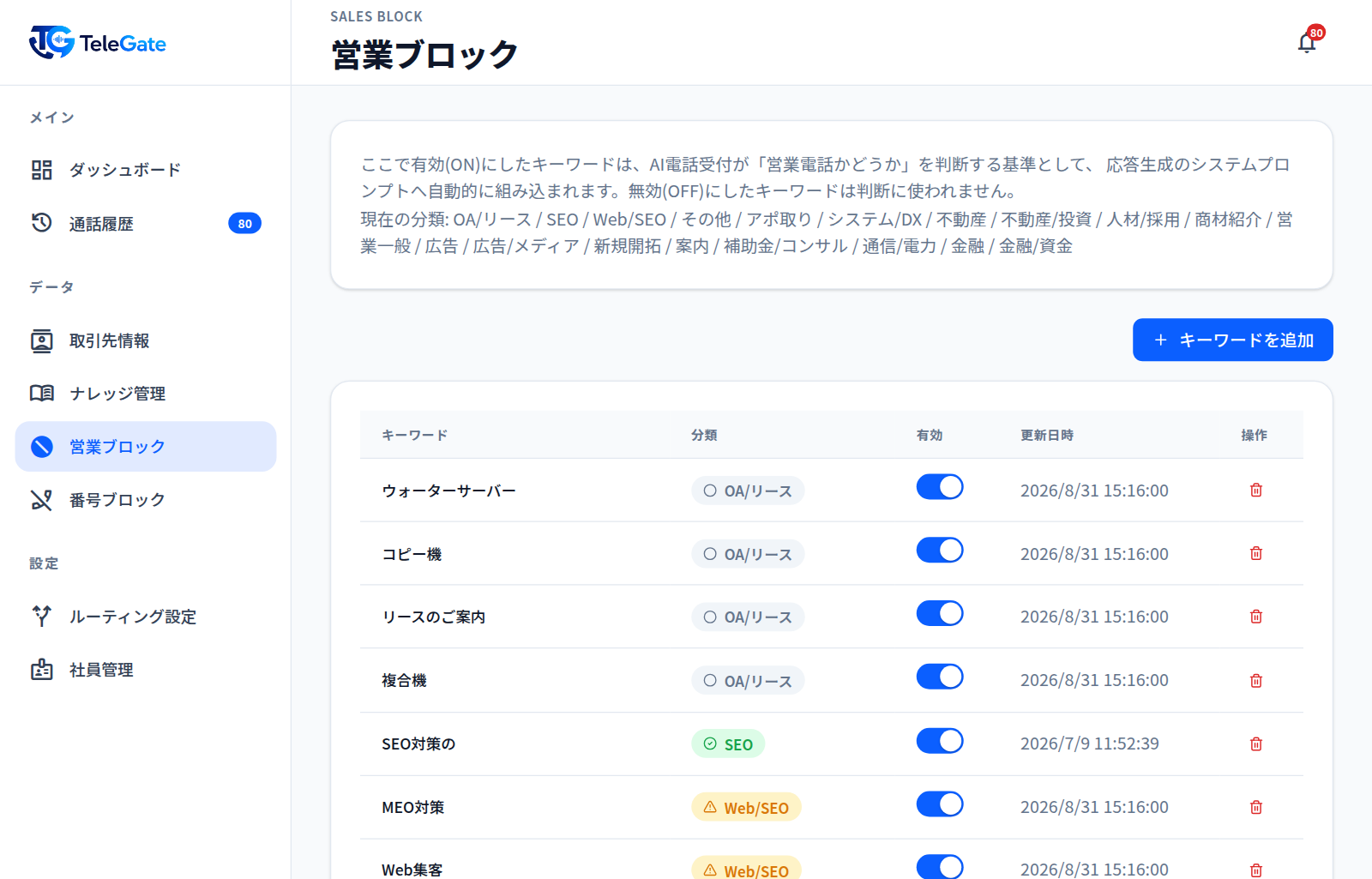Delete the MEO対策 keyword row
Image resolution: width=1372 pixels, height=879 pixels.
pyautogui.click(x=1256, y=807)
